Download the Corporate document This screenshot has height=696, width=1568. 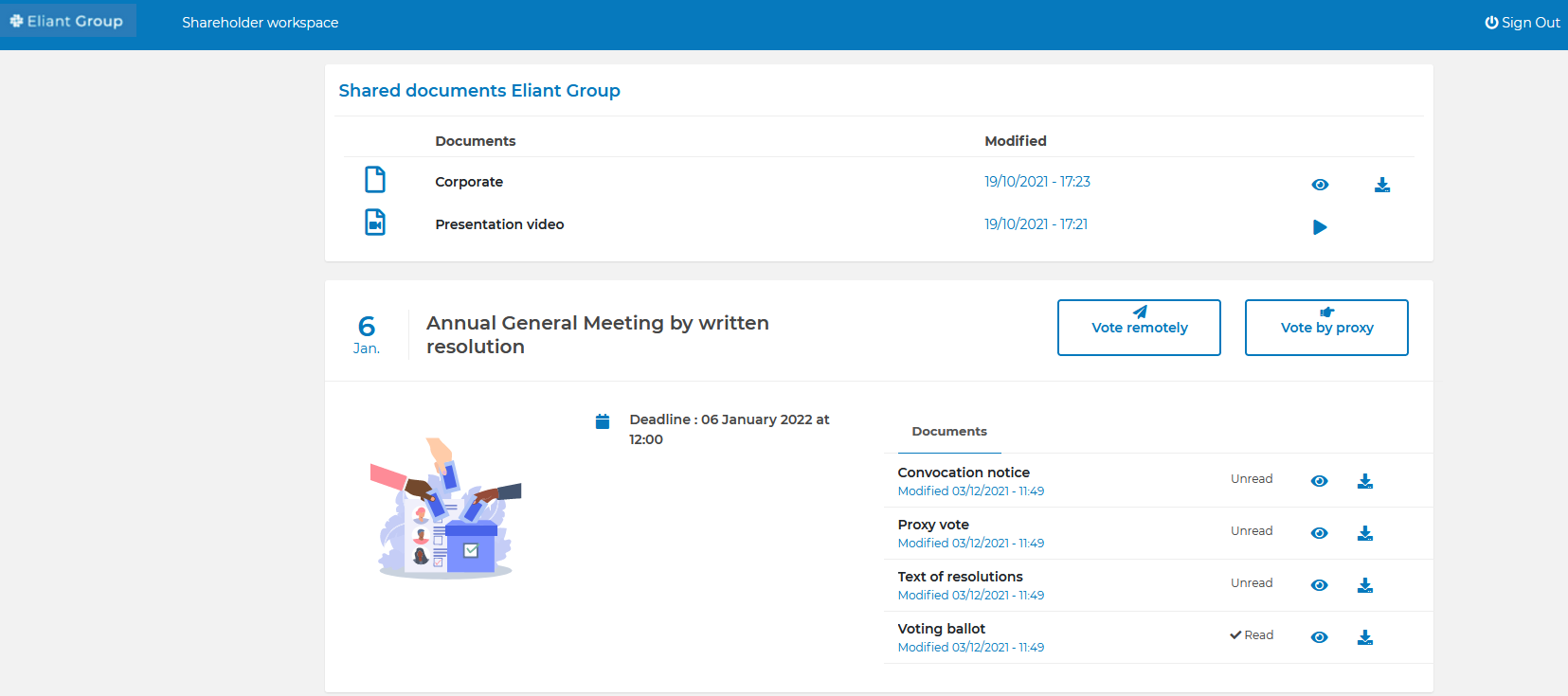pyautogui.click(x=1382, y=185)
